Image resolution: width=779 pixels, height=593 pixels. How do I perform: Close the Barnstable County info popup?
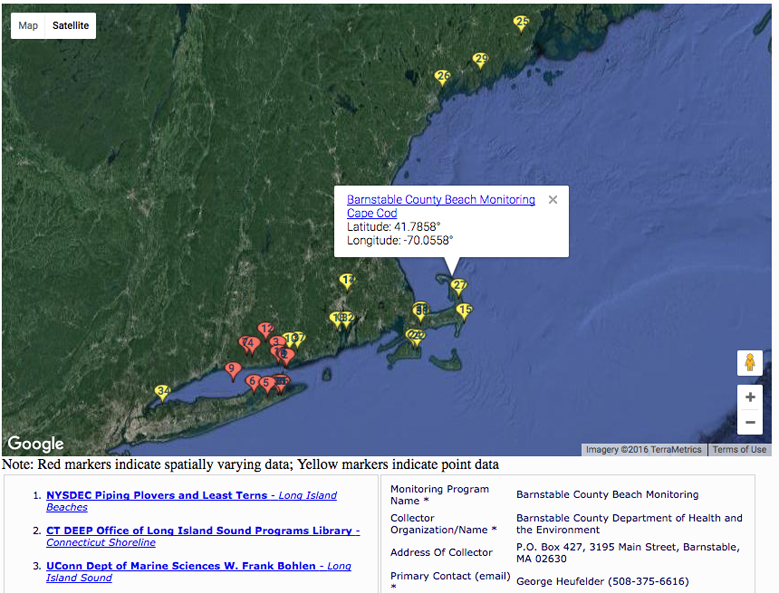[552, 200]
